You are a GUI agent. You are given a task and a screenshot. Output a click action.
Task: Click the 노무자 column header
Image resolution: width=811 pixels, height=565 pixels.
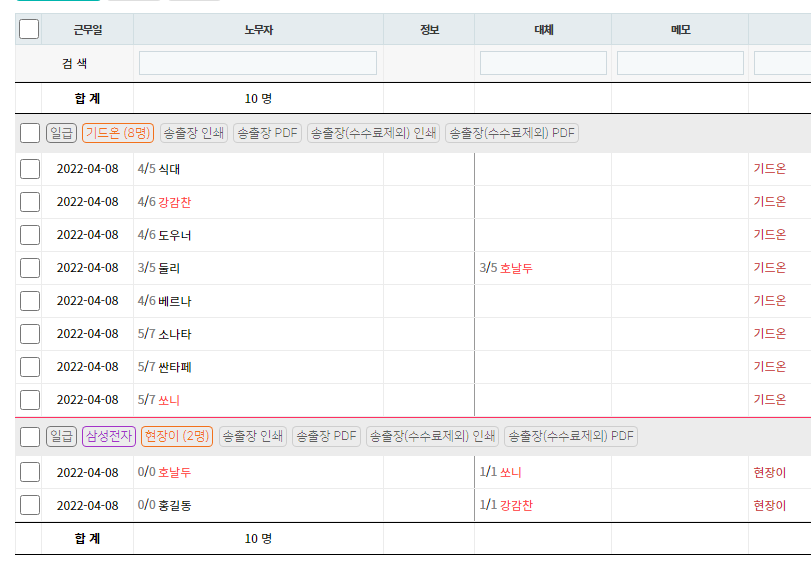click(258, 30)
